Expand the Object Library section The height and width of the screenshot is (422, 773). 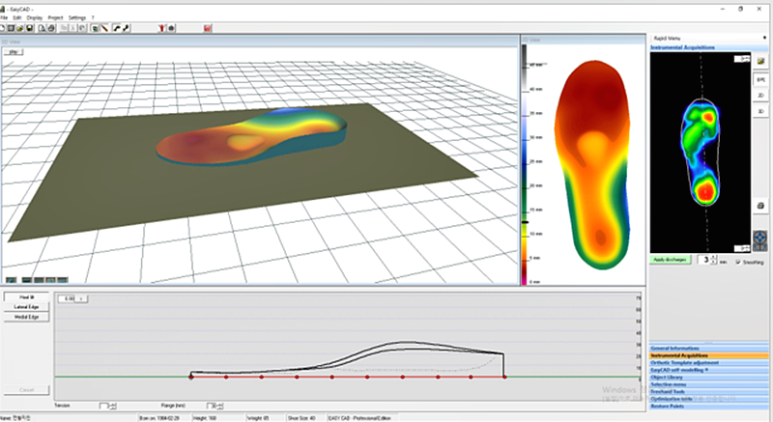pos(709,377)
